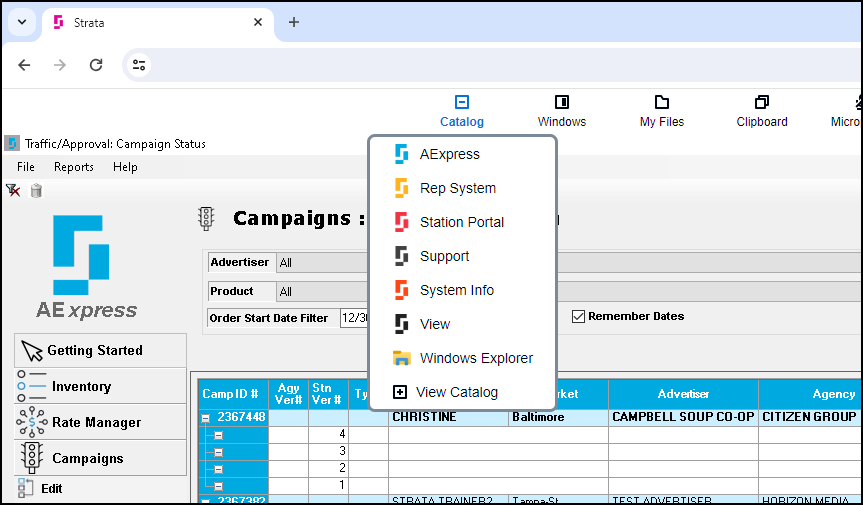This screenshot has height=505, width=863.
Task: Open the tab search dropdown
Action: point(22,23)
